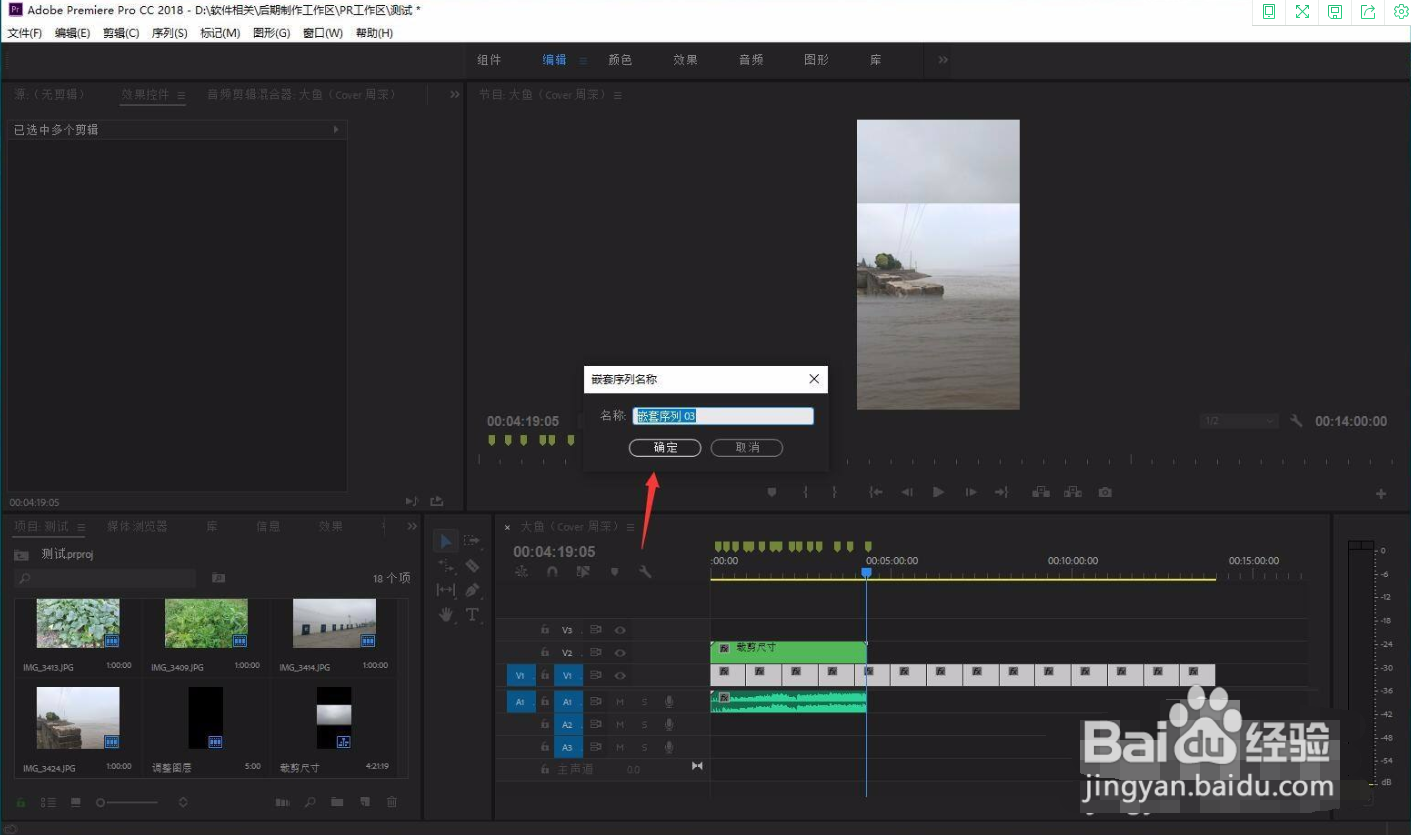
Task: Confirm with 确定 button
Action: click(665, 448)
